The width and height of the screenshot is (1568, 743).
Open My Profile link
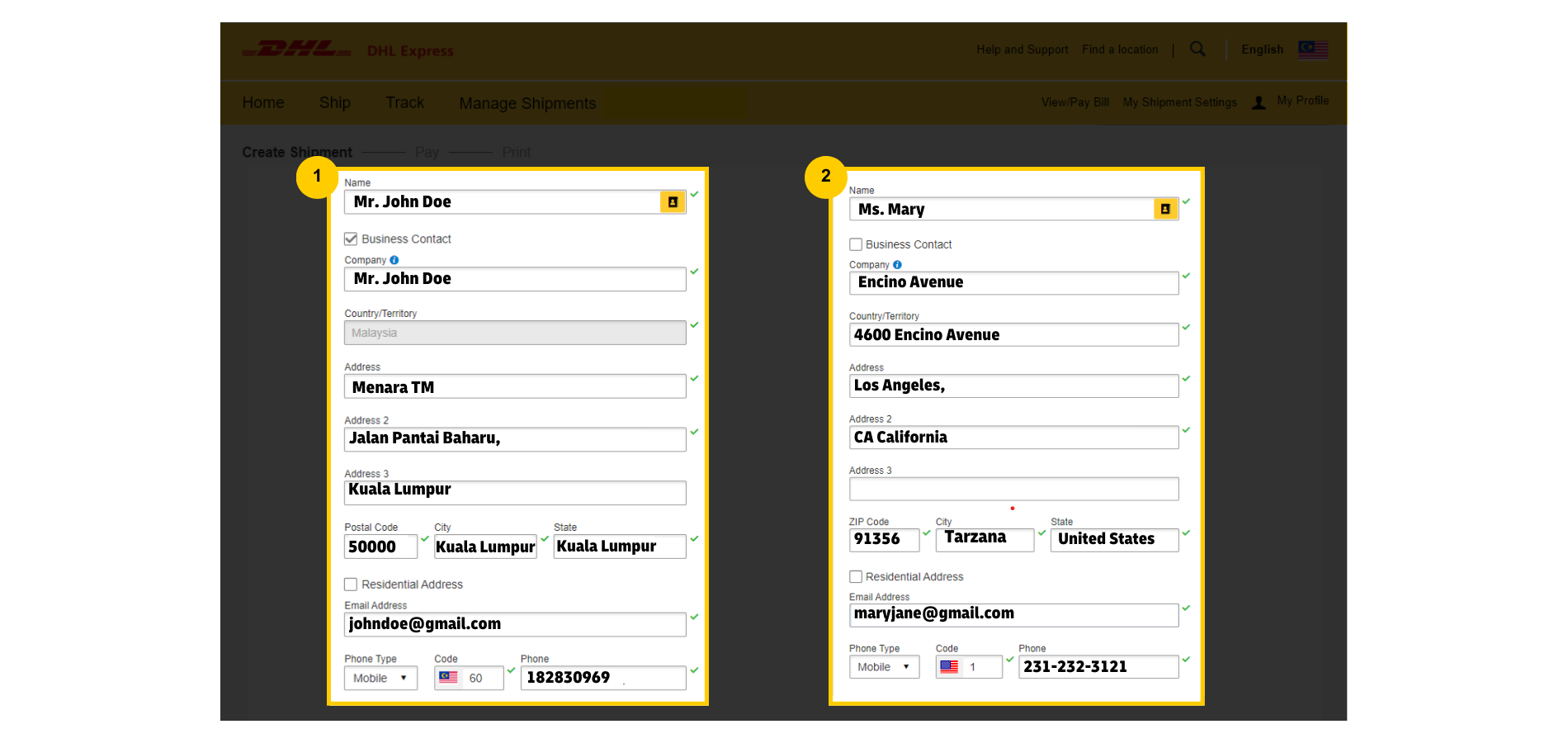pyautogui.click(x=1303, y=101)
